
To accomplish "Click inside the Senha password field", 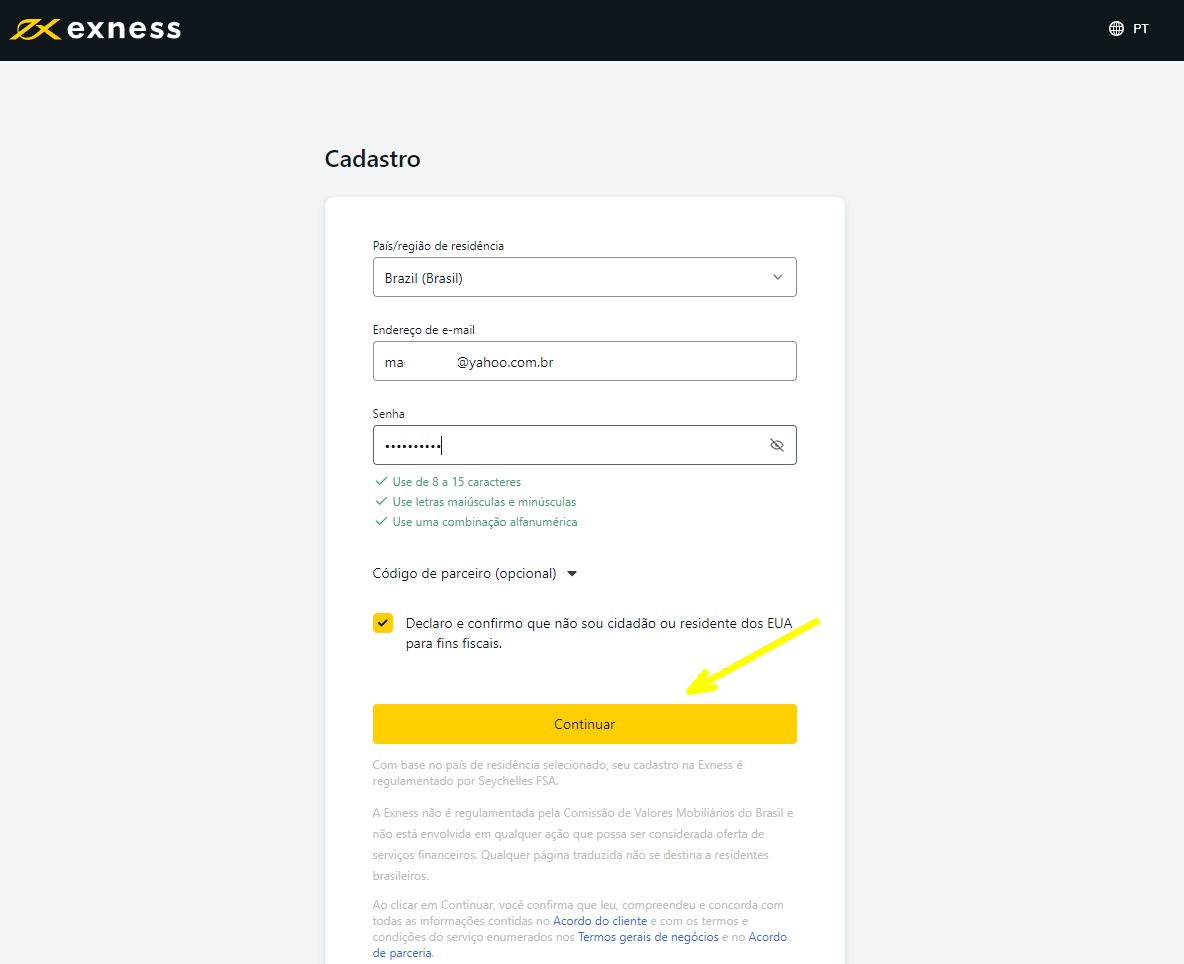I will (570, 445).
